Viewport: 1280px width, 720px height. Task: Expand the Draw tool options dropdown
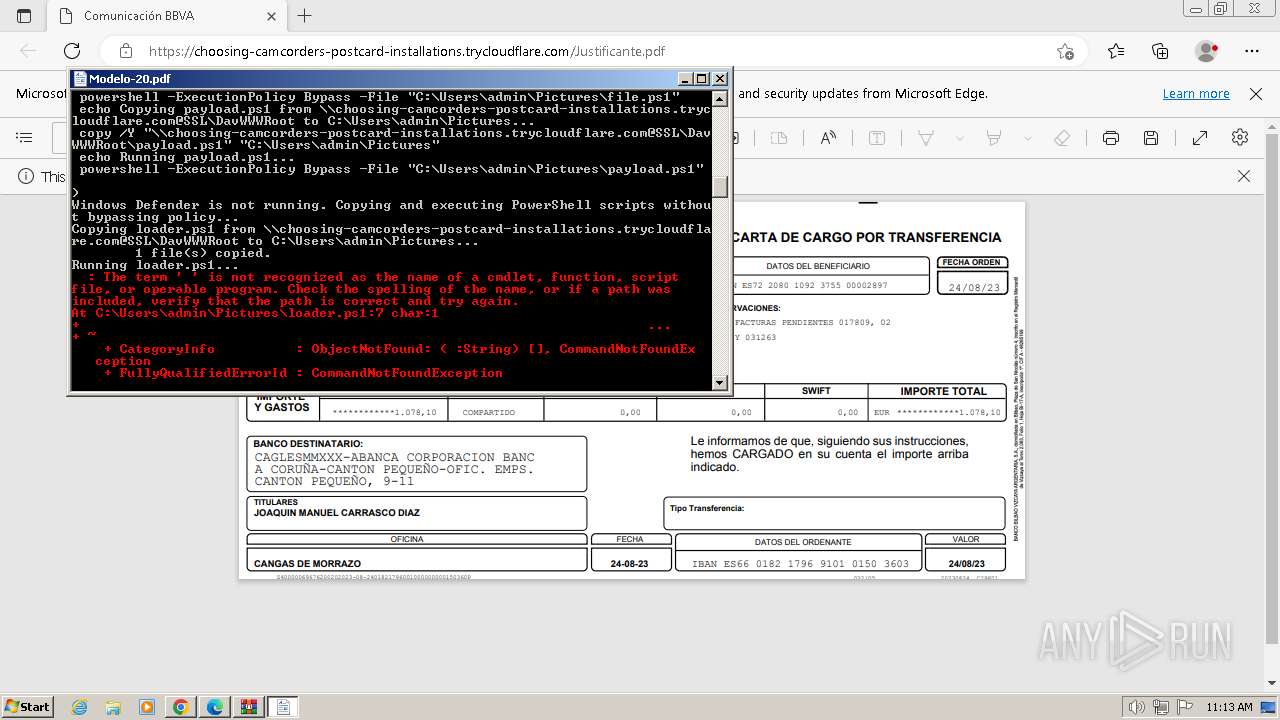click(x=959, y=138)
